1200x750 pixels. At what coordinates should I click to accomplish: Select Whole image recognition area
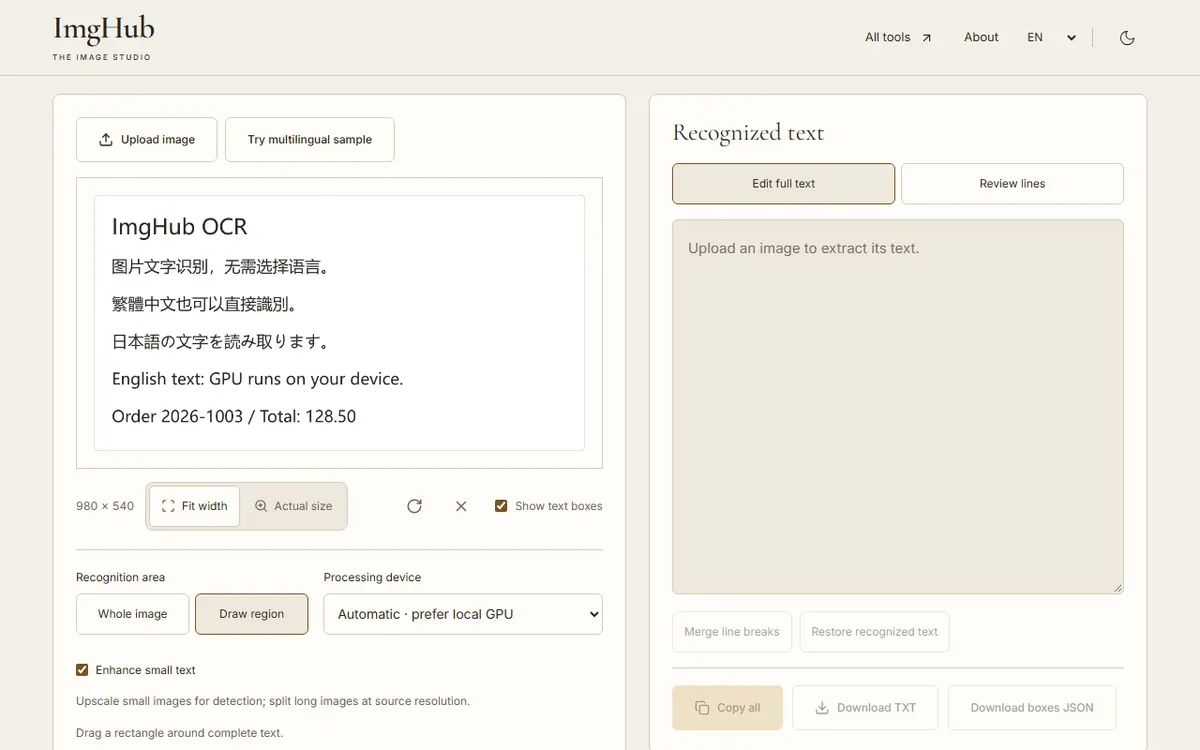[x=133, y=614]
